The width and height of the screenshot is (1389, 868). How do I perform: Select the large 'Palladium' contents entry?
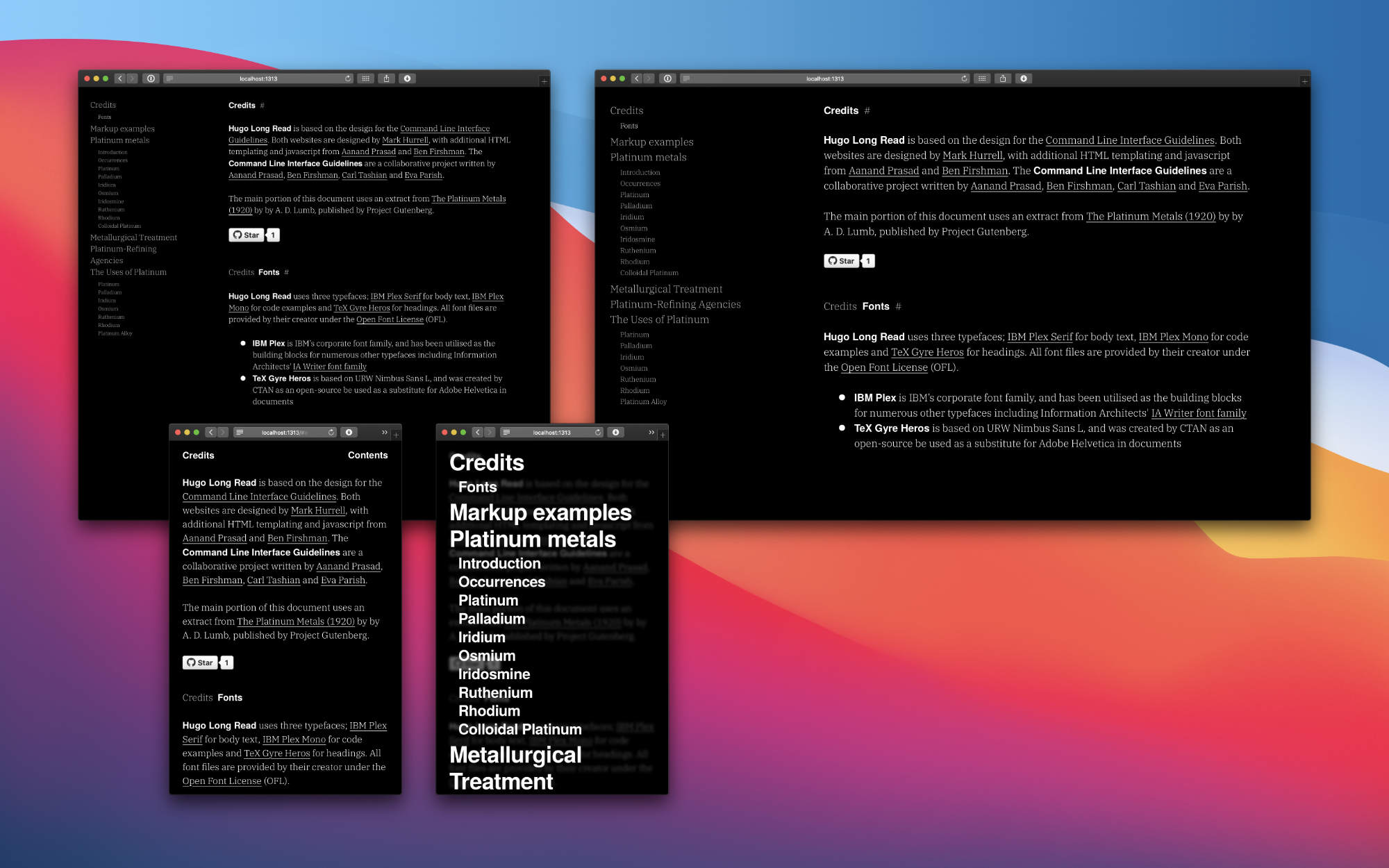[x=492, y=619]
